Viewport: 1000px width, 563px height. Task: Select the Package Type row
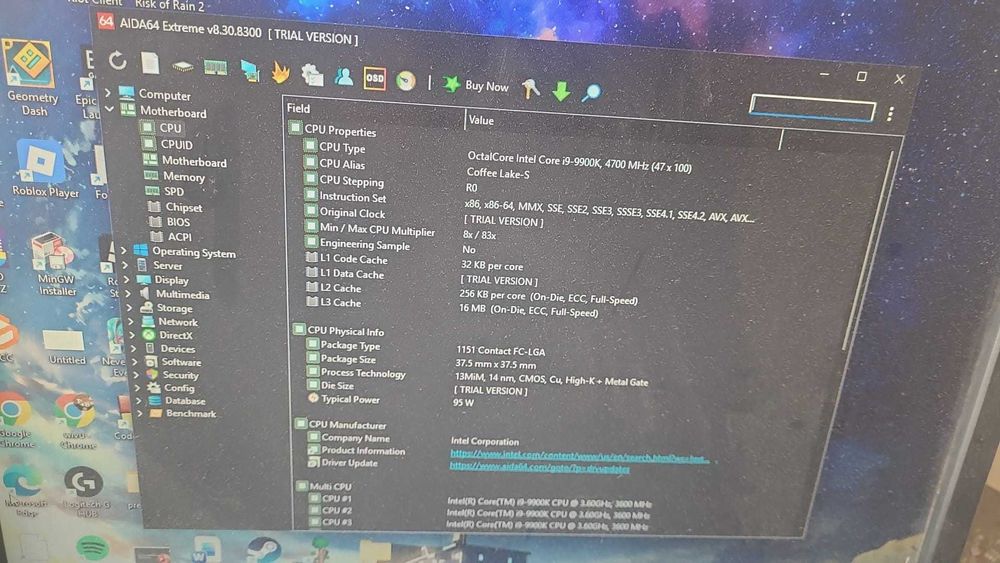426,347
